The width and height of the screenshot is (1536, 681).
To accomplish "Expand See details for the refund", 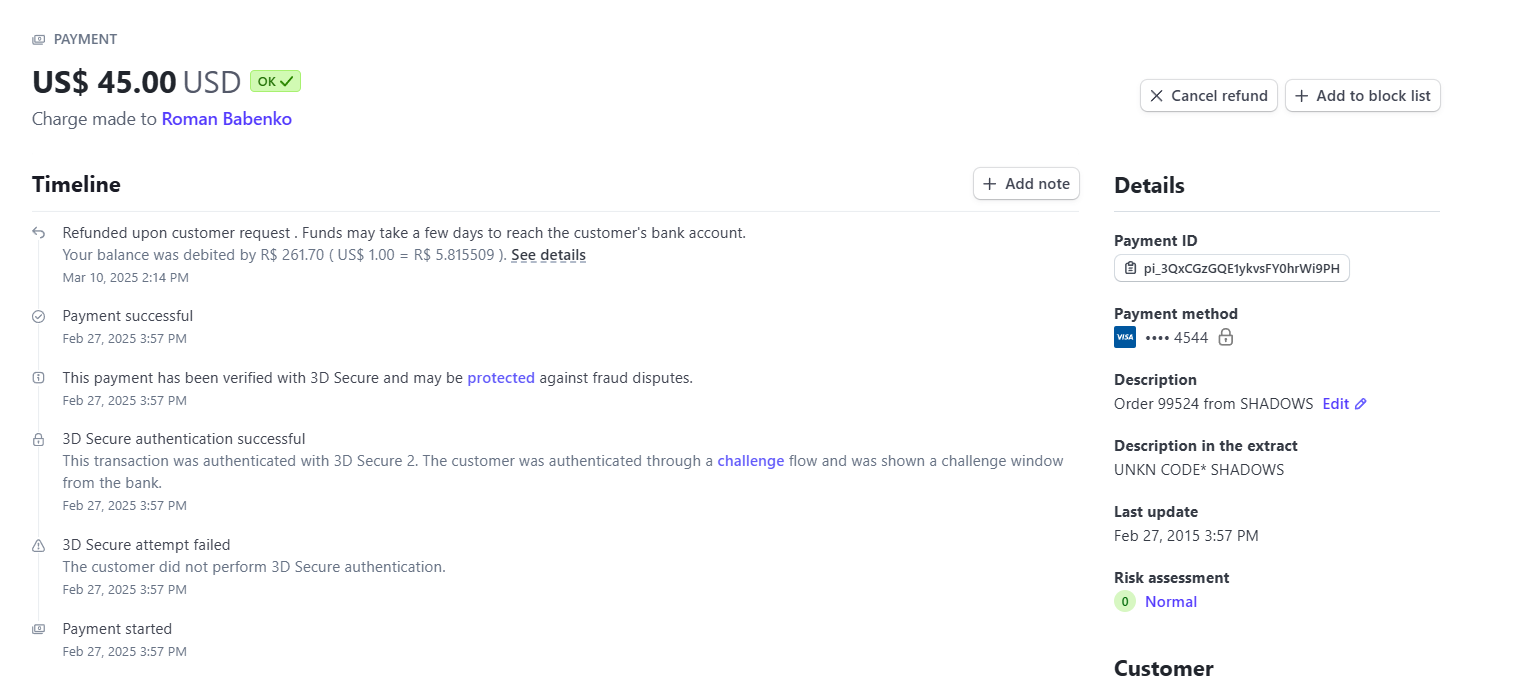I will pos(548,255).
